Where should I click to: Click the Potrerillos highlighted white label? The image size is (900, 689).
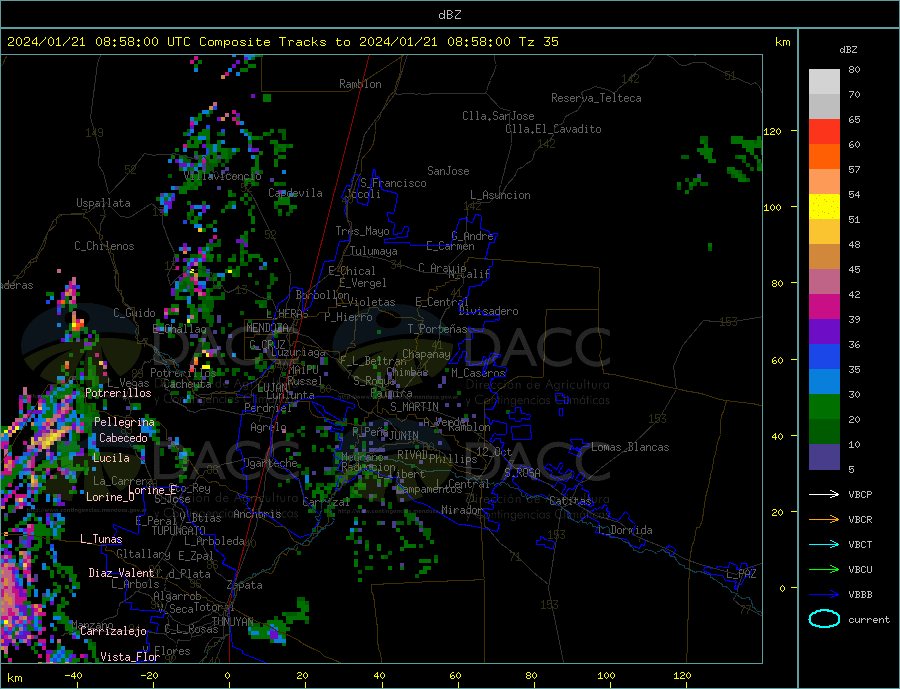[x=118, y=393]
